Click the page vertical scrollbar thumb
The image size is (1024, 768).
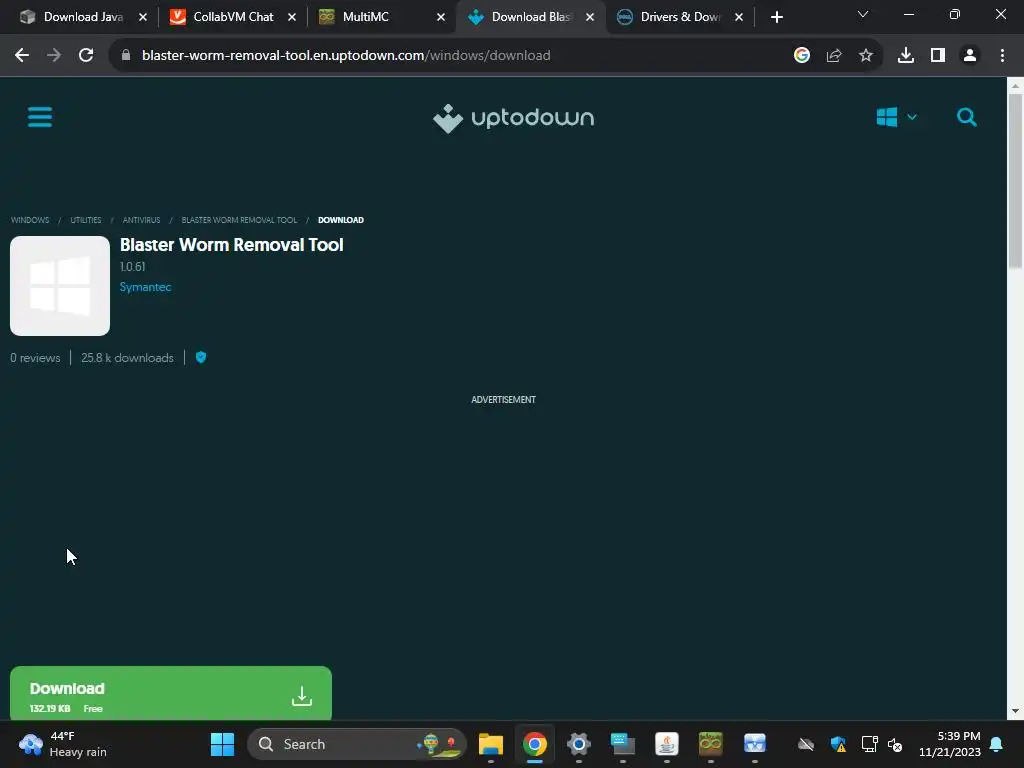point(1015,181)
